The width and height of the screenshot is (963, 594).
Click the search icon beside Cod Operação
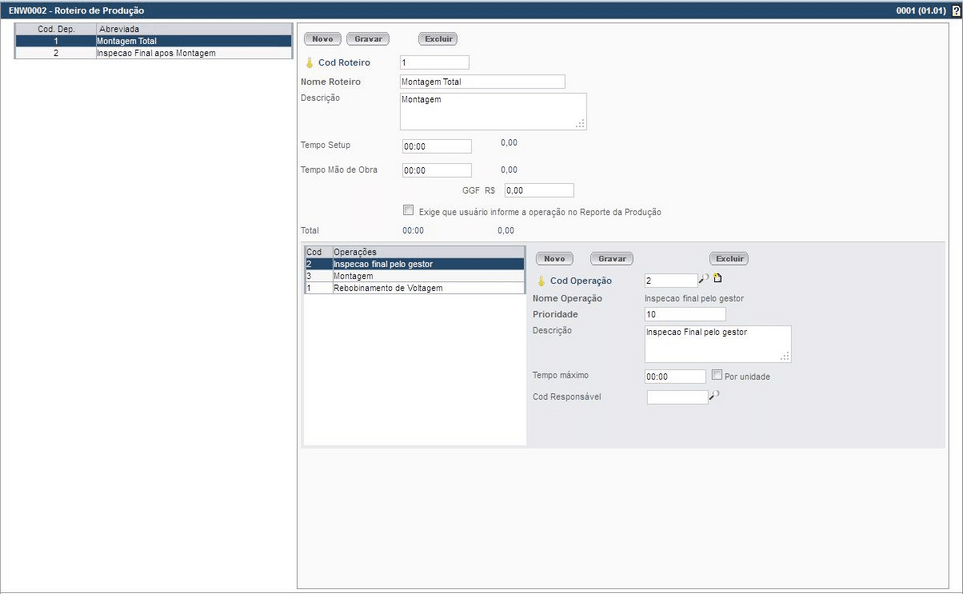(x=703, y=279)
